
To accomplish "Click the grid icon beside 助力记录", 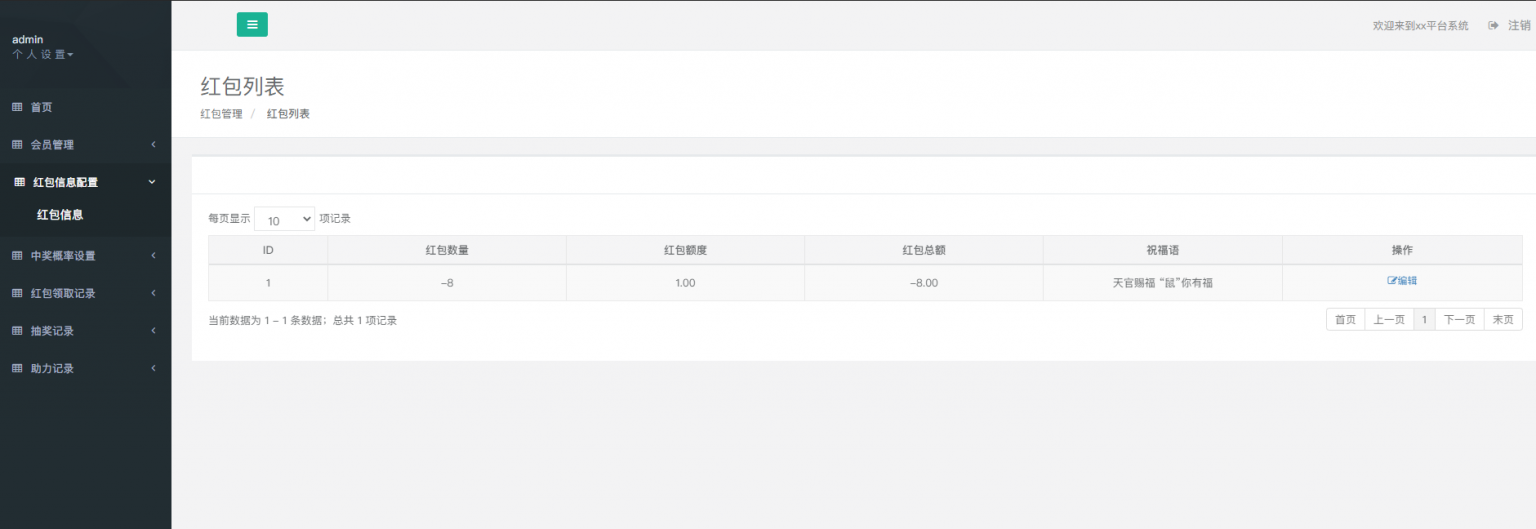I will click(17, 369).
